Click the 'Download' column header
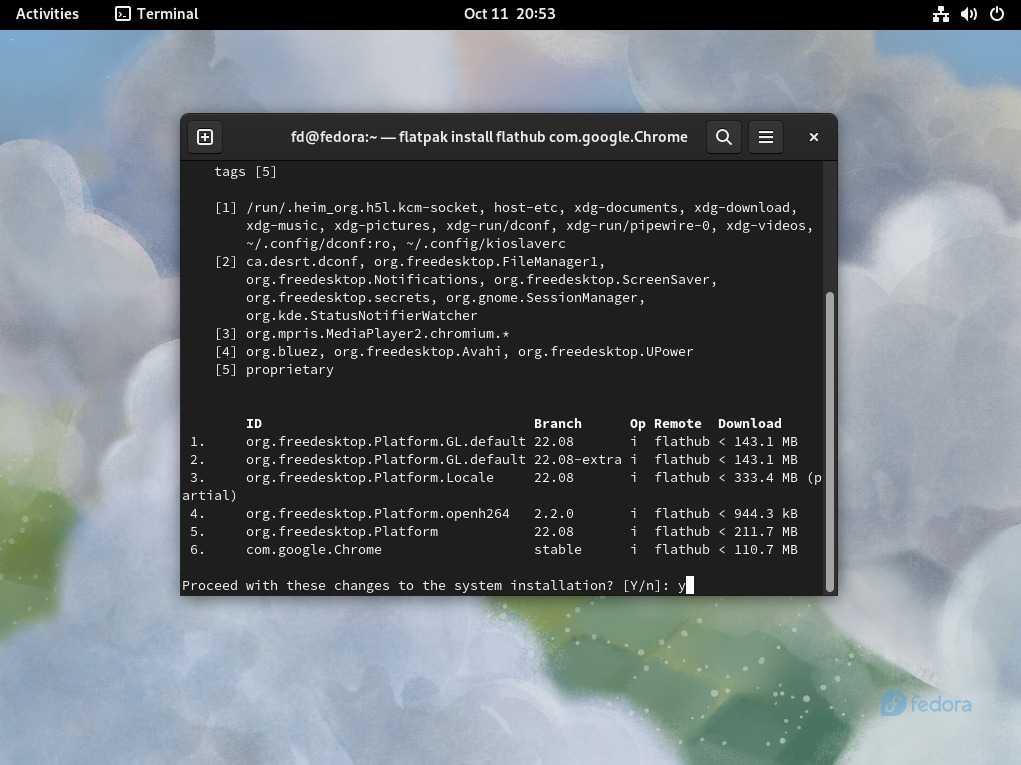This screenshot has width=1021, height=765. click(x=749, y=423)
